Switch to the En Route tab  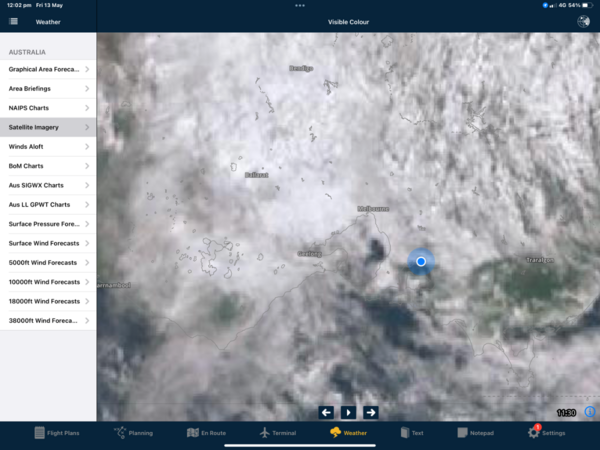[207, 433]
